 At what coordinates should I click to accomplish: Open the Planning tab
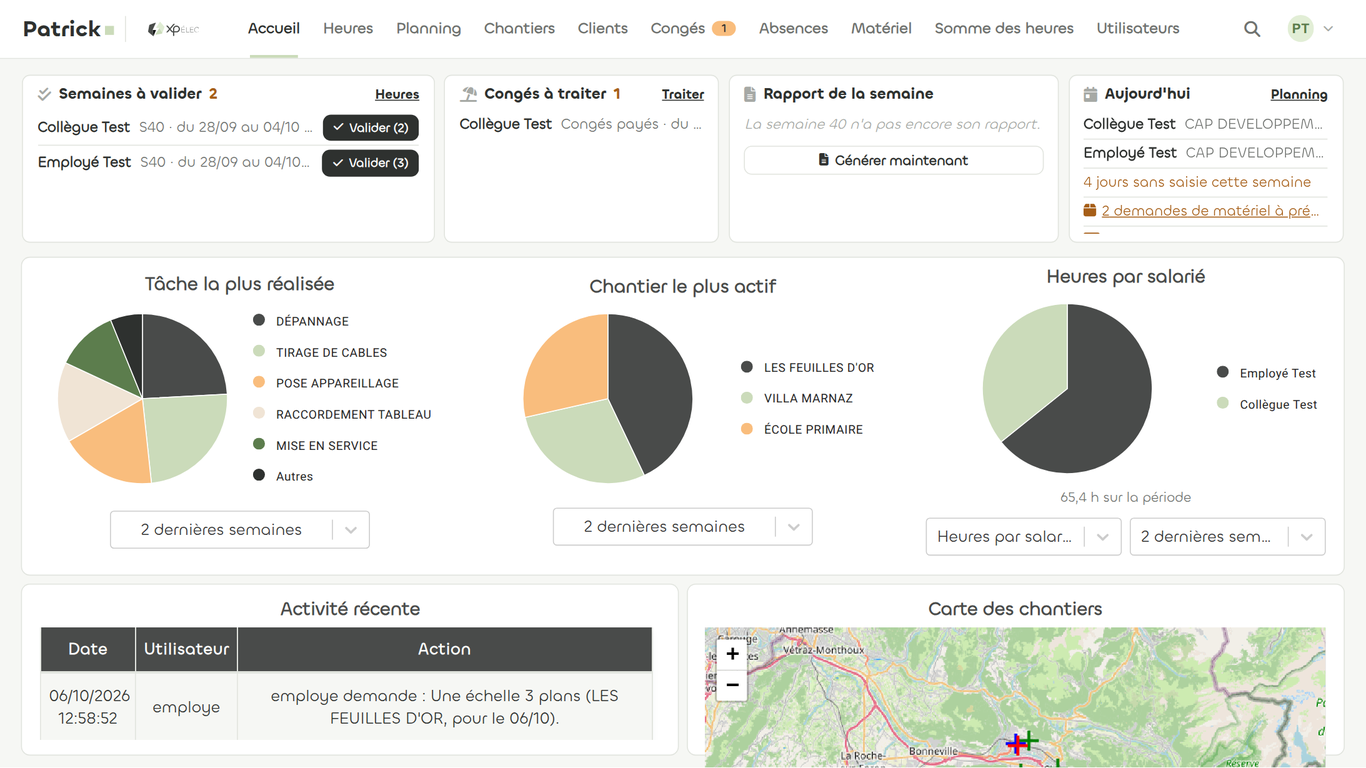pos(428,29)
